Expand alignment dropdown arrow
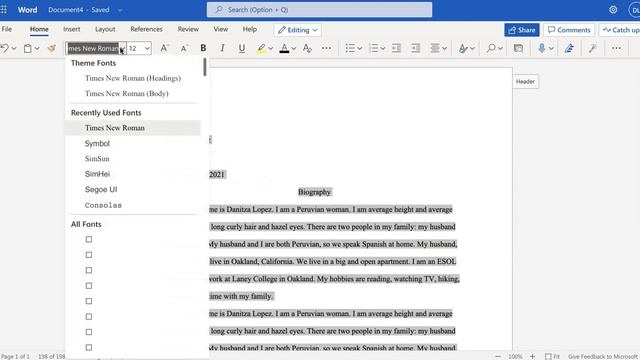Viewport: 640px width, 360px height. pos(444,49)
